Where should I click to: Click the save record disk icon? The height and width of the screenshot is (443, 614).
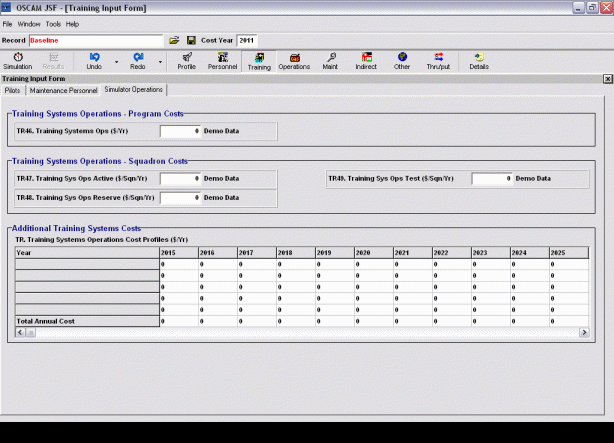[191, 40]
